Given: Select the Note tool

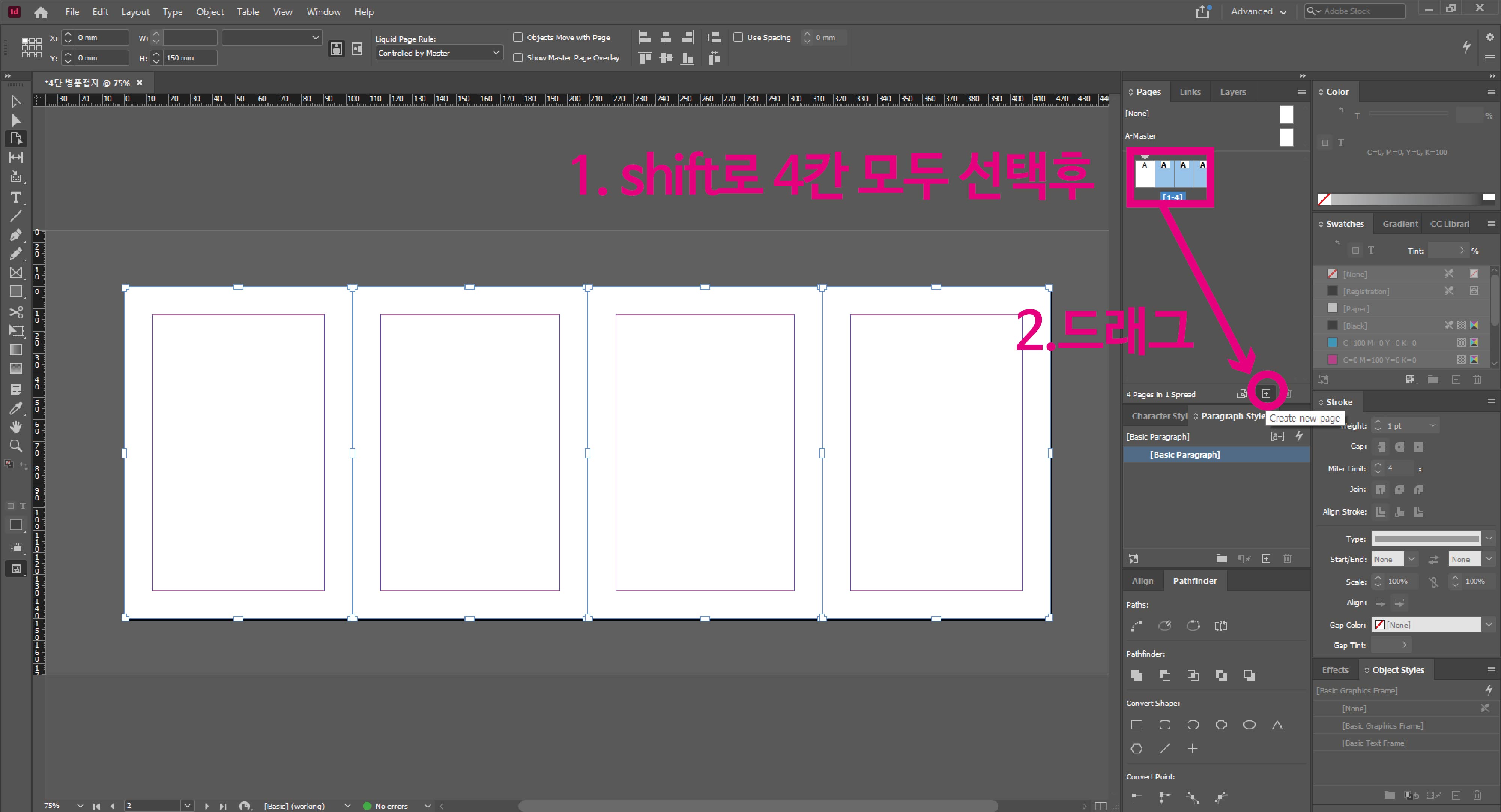Looking at the screenshot, I should (16, 389).
